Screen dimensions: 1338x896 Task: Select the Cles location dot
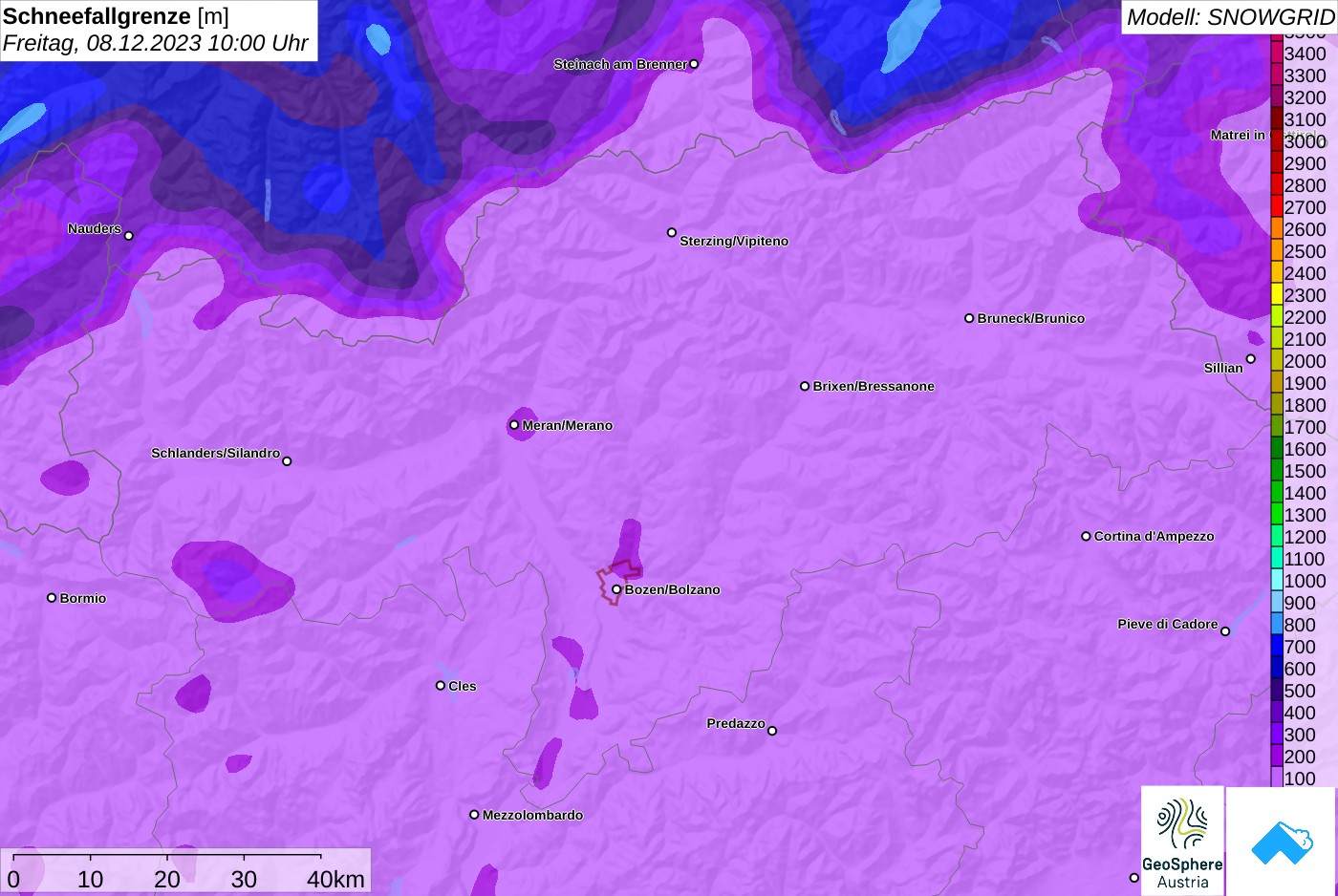point(441,685)
